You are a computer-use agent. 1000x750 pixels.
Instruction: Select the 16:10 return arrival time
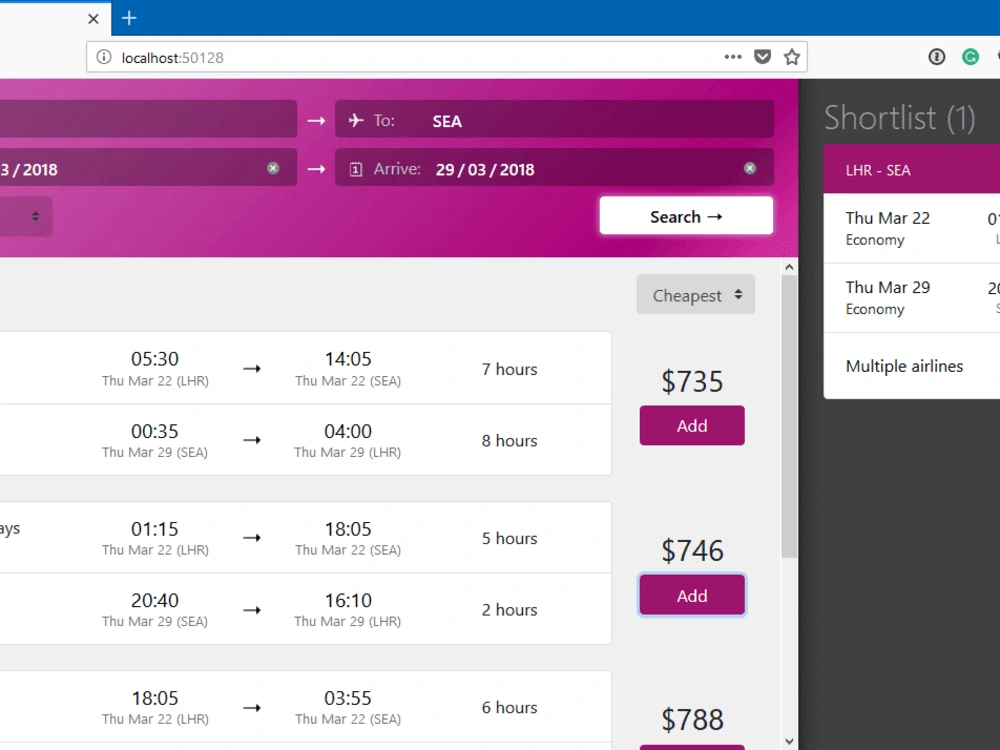pos(348,600)
